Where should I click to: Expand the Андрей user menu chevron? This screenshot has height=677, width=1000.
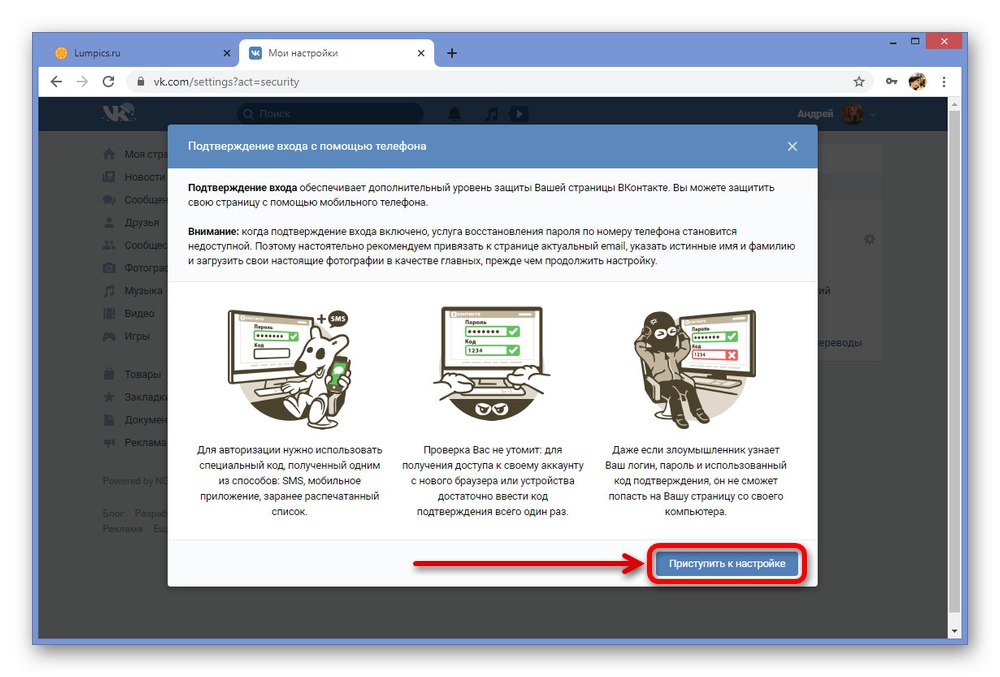[x=873, y=113]
